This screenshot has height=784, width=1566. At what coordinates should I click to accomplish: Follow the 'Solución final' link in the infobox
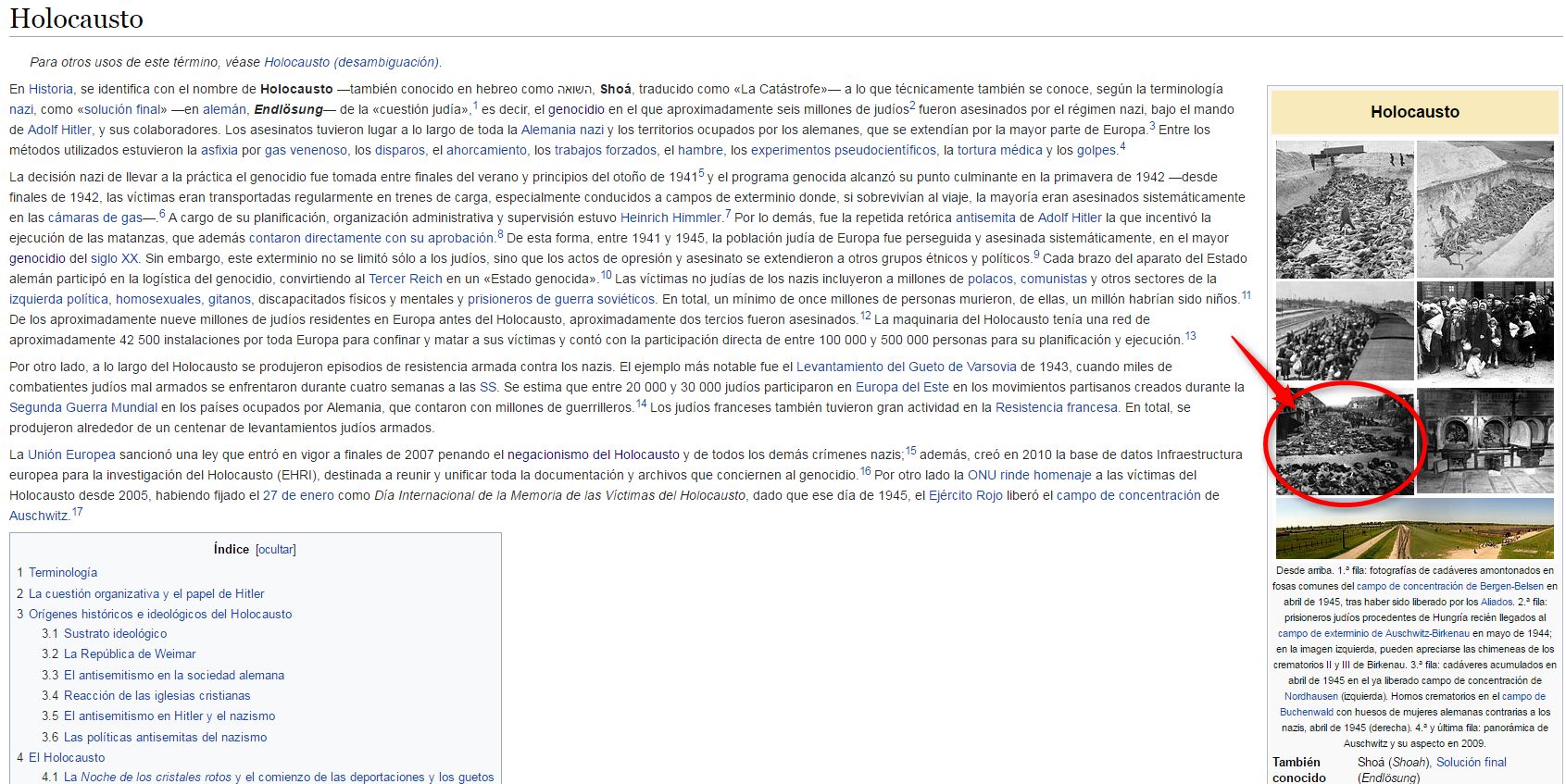pyautogui.click(x=1471, y=763)
